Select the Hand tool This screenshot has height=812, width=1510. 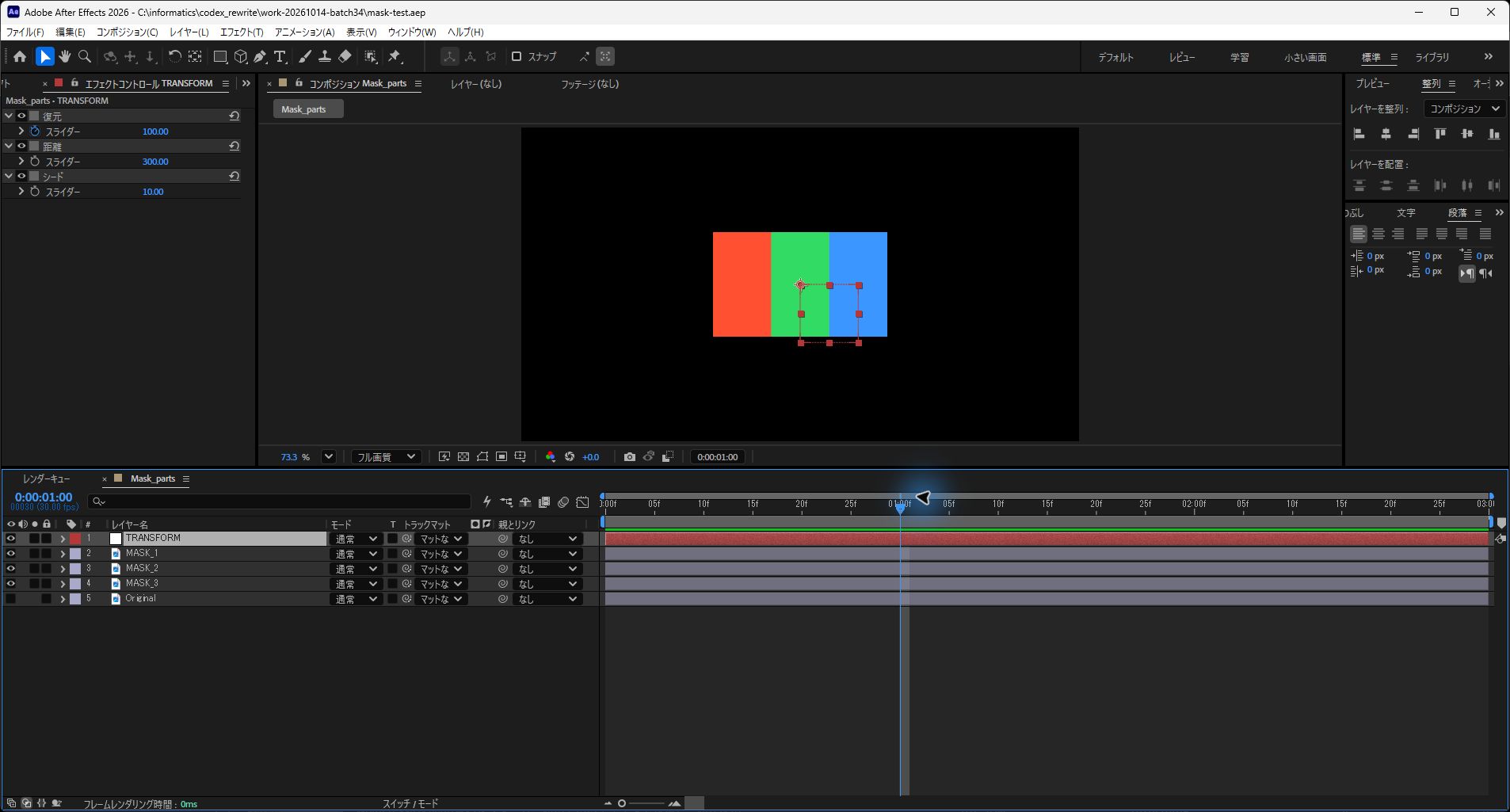point(64,56)
